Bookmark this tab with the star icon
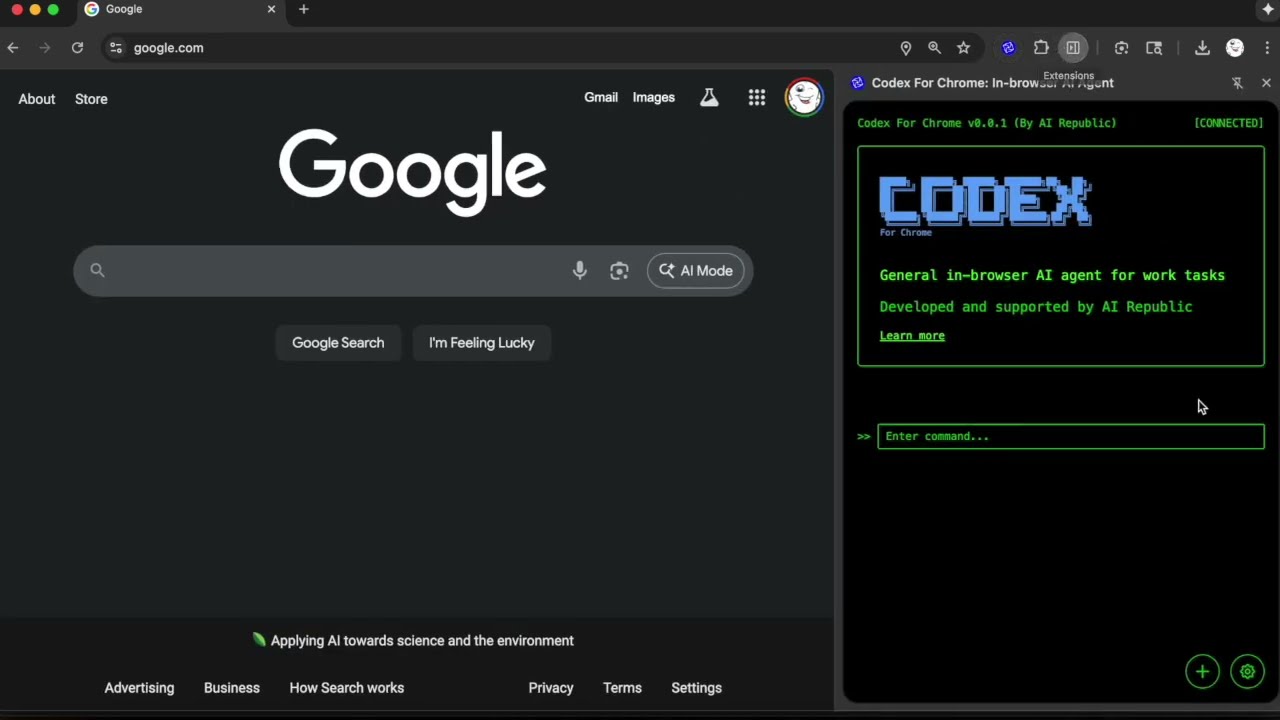Screen dimensions: 1280x720 [x=963, y=48]
